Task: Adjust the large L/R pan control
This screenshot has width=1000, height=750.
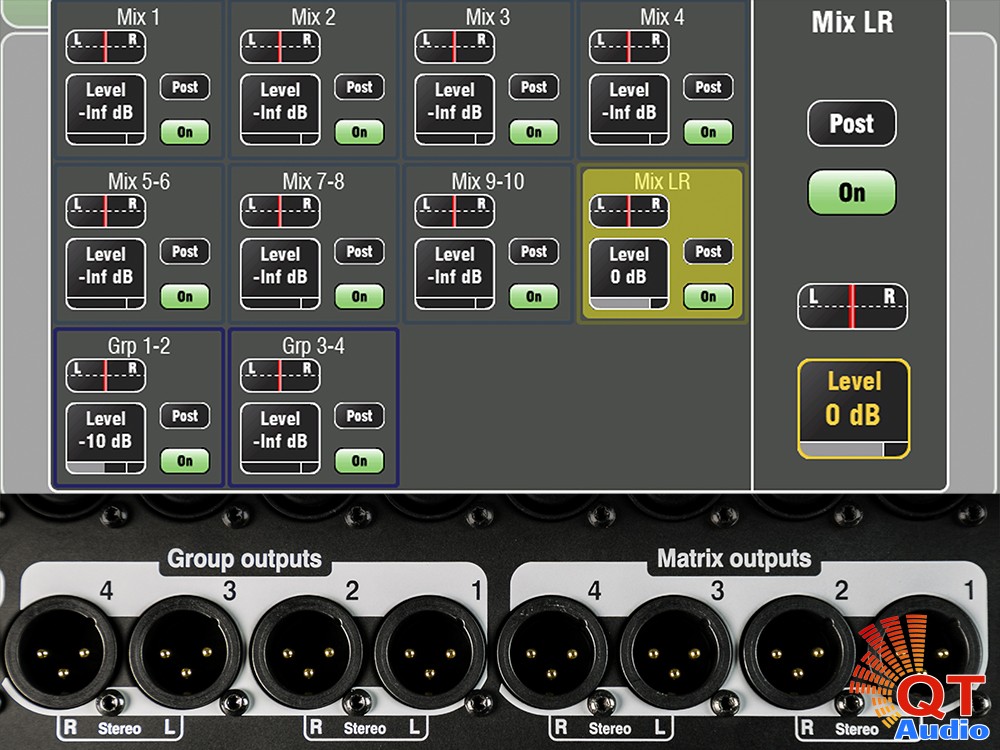Action: pyautogui.click(x=852, y=306)
